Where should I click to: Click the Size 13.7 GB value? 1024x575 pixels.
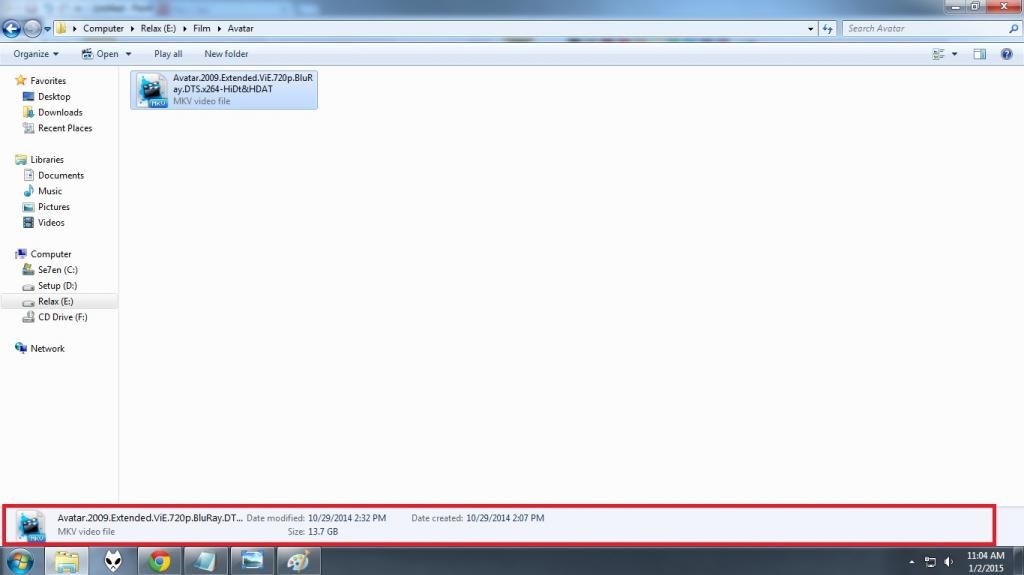coord(323,531)
